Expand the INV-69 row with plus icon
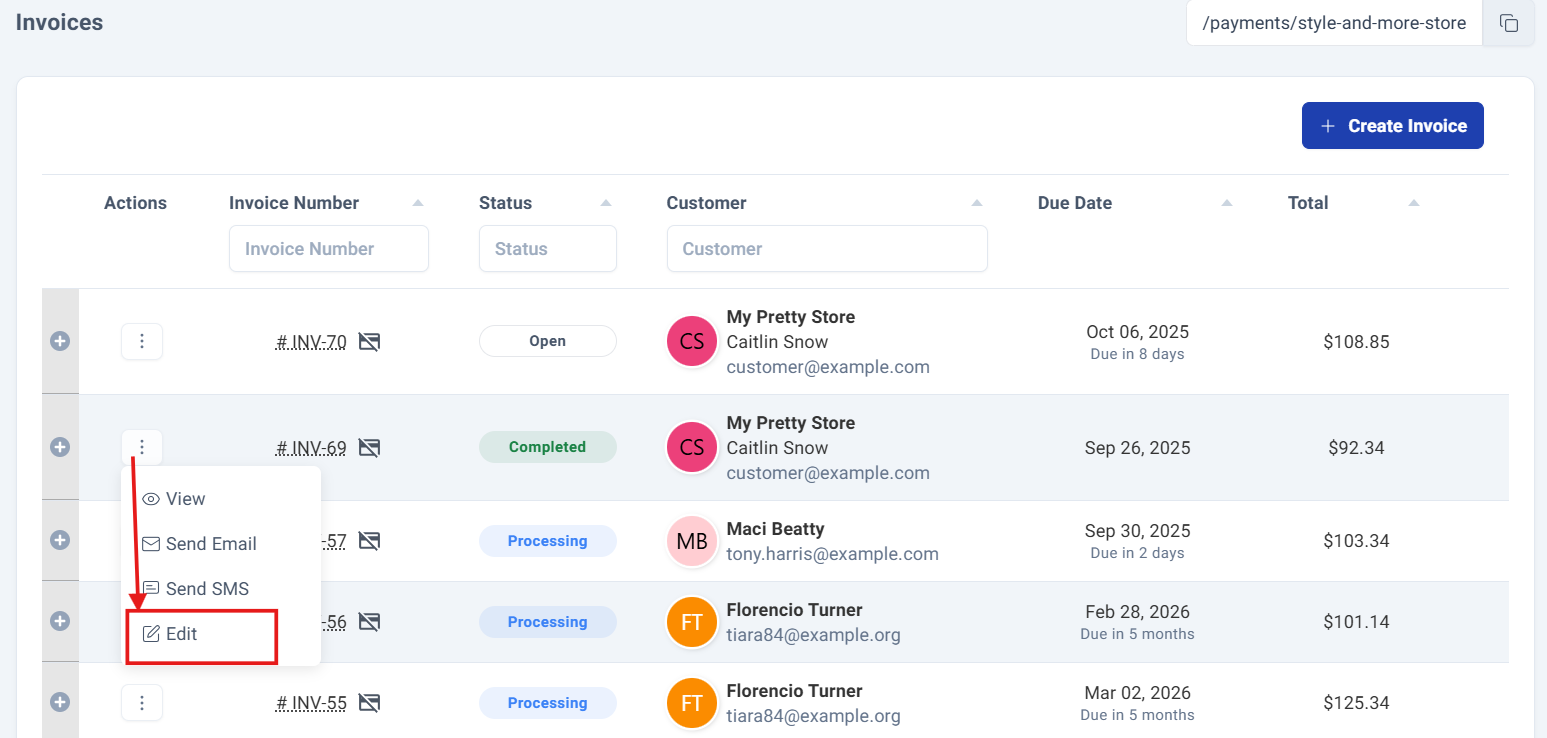 point(60,447)
